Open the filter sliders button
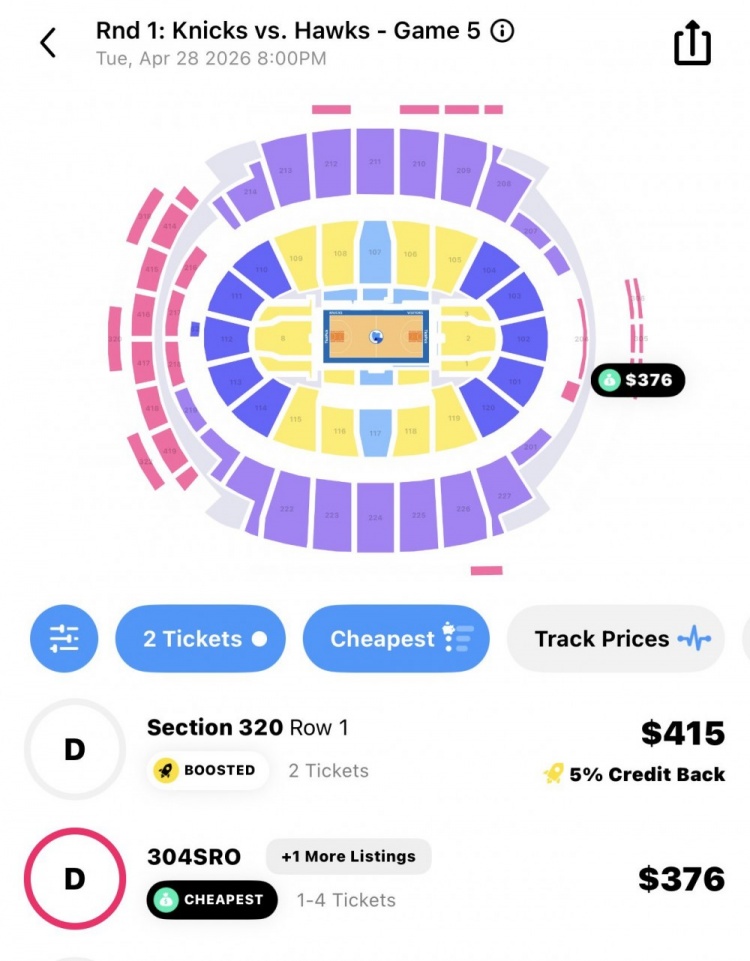The height and width of the screenshot is (961, 750). pos(64,638)
